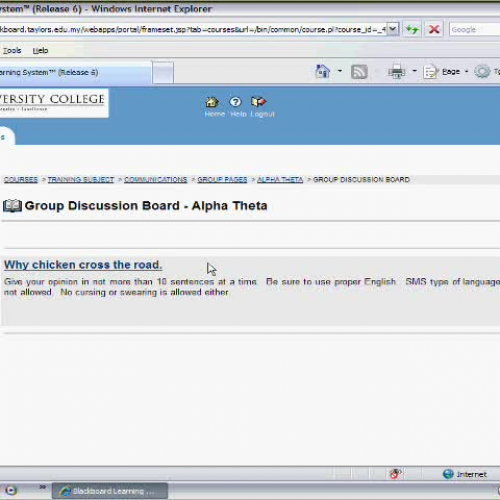500x500 pixels.
Task: Click the Tools gear icon
Action: coord(482,72)
